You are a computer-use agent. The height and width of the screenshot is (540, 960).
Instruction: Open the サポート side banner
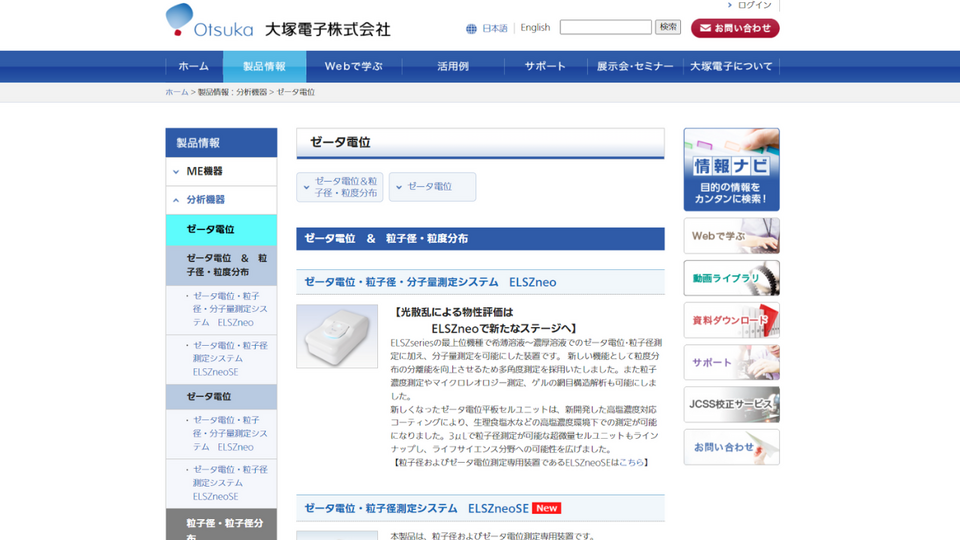(x=732, y=362)
